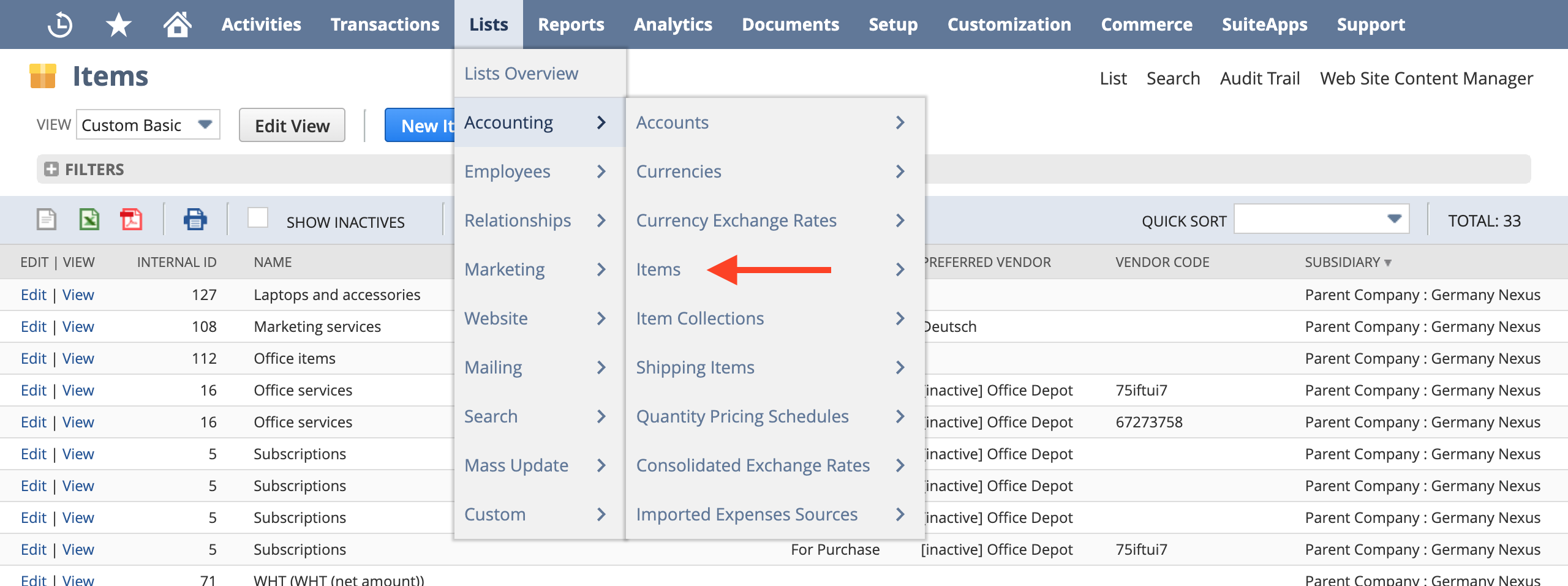This screenshot has width=1568, height=586.
Task: Export the Items list as CSV
Action: click(x=47, y=220)
